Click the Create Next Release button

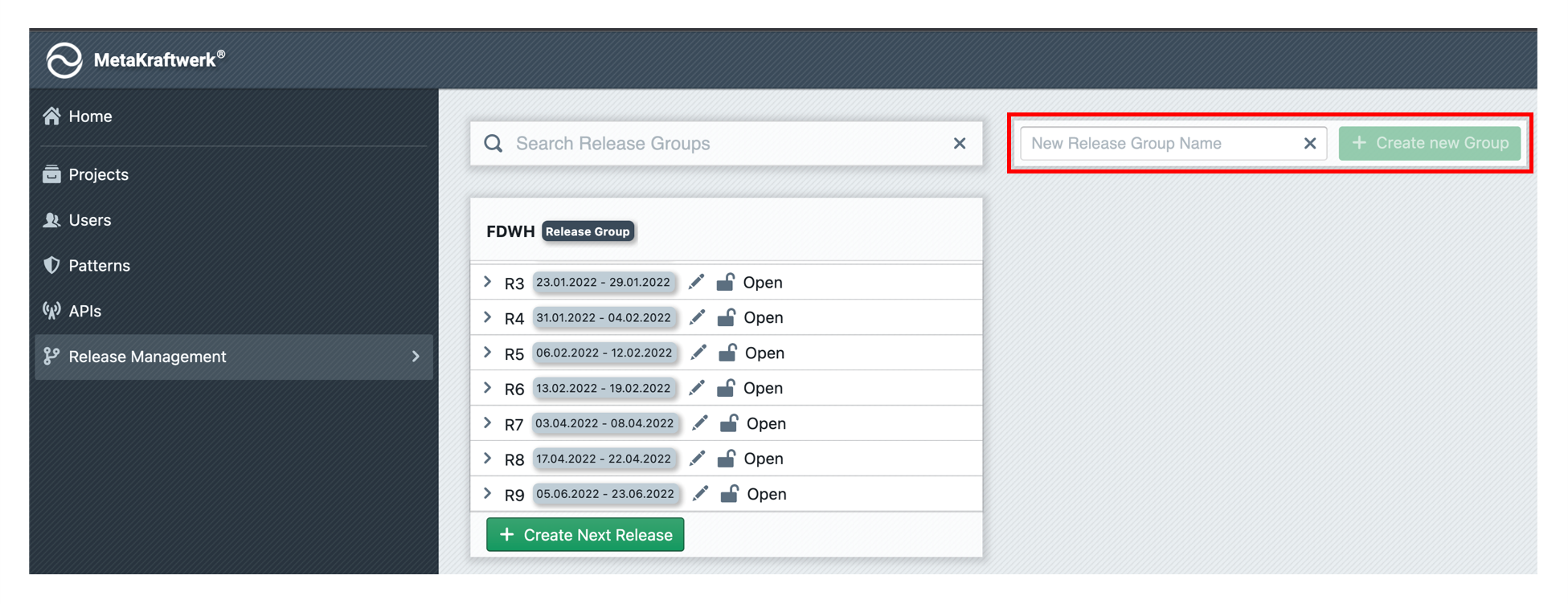point(585,535)
